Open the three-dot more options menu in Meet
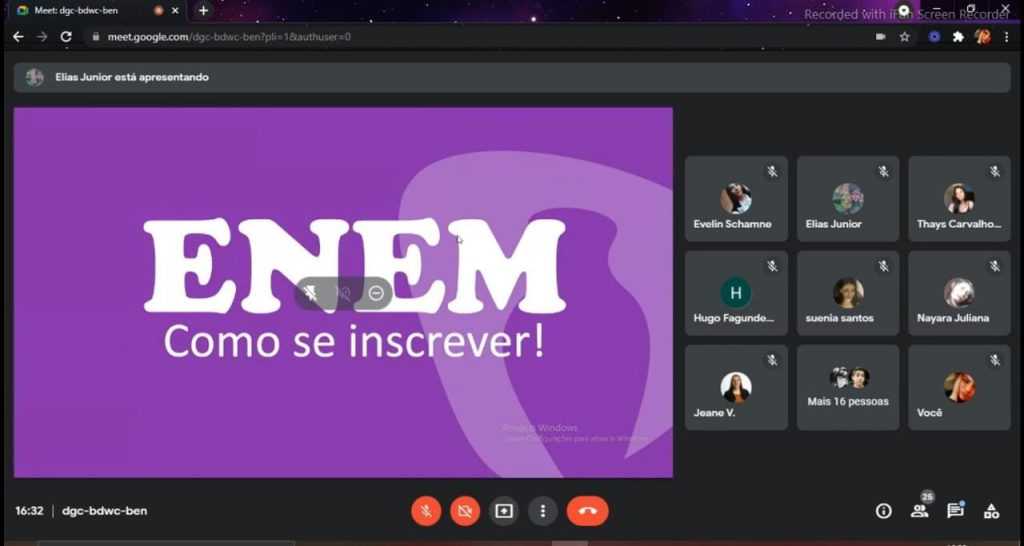The image size is (1024, 546). pyautogui.click(x=542, y=511)
